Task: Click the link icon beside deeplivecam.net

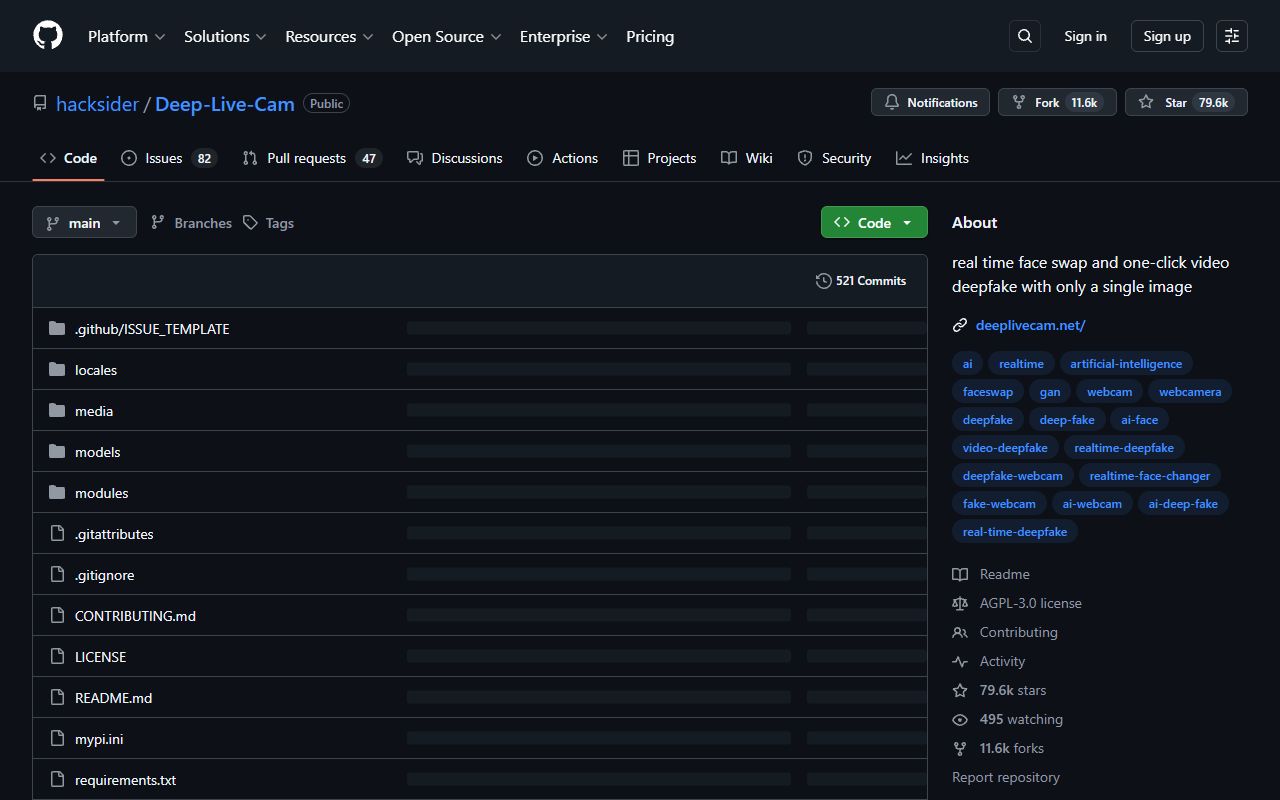Action: (x=960, y=325)
